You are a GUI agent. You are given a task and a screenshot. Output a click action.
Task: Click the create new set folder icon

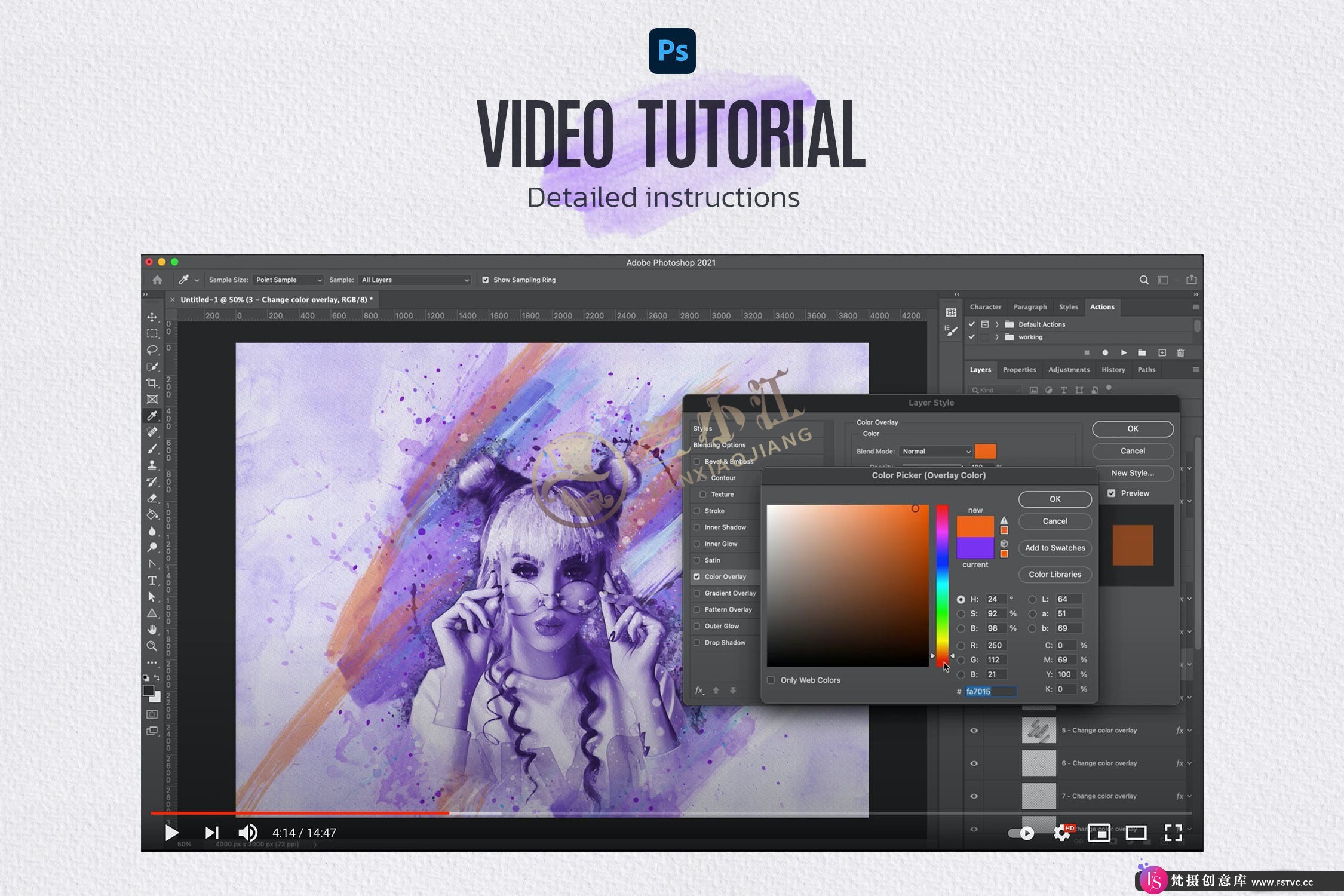[x=1142, y=353]
